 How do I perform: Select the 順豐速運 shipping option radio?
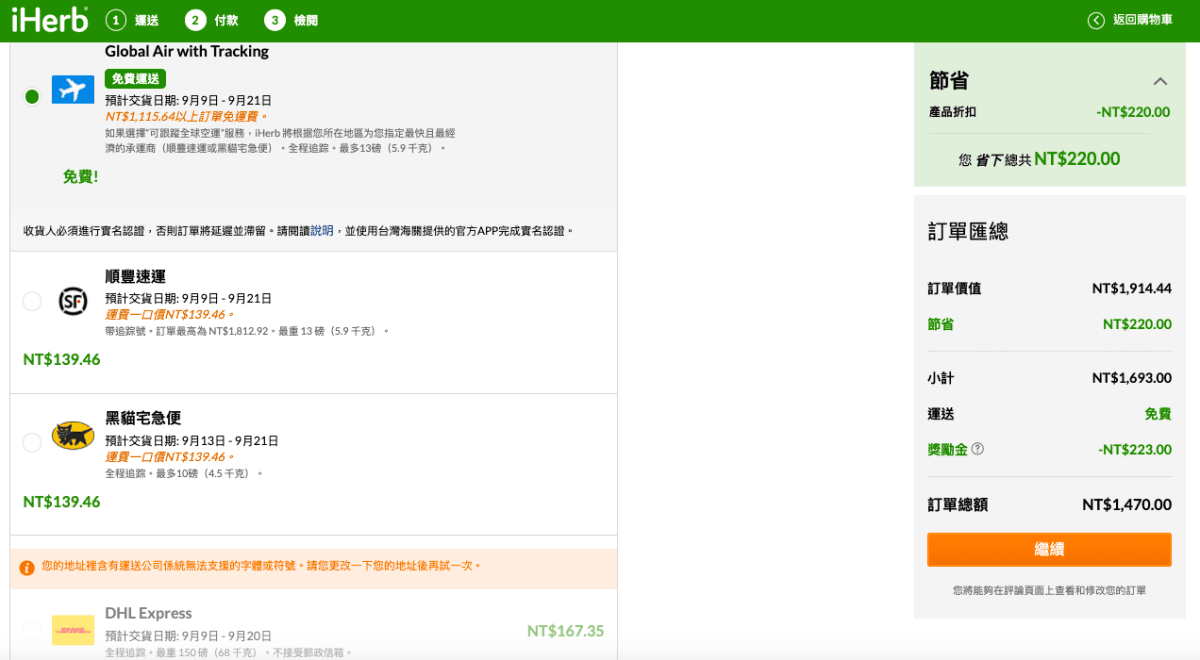tap(31, 300)
